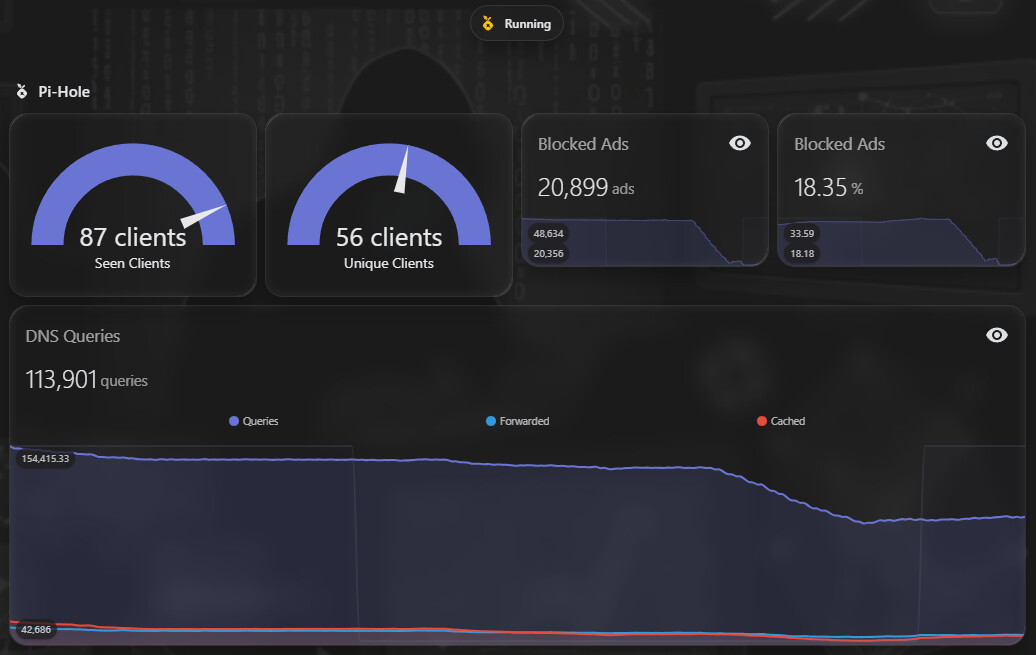Toggle the Cached series in the legend
1036x655 pixels.
tap(781, 421)
